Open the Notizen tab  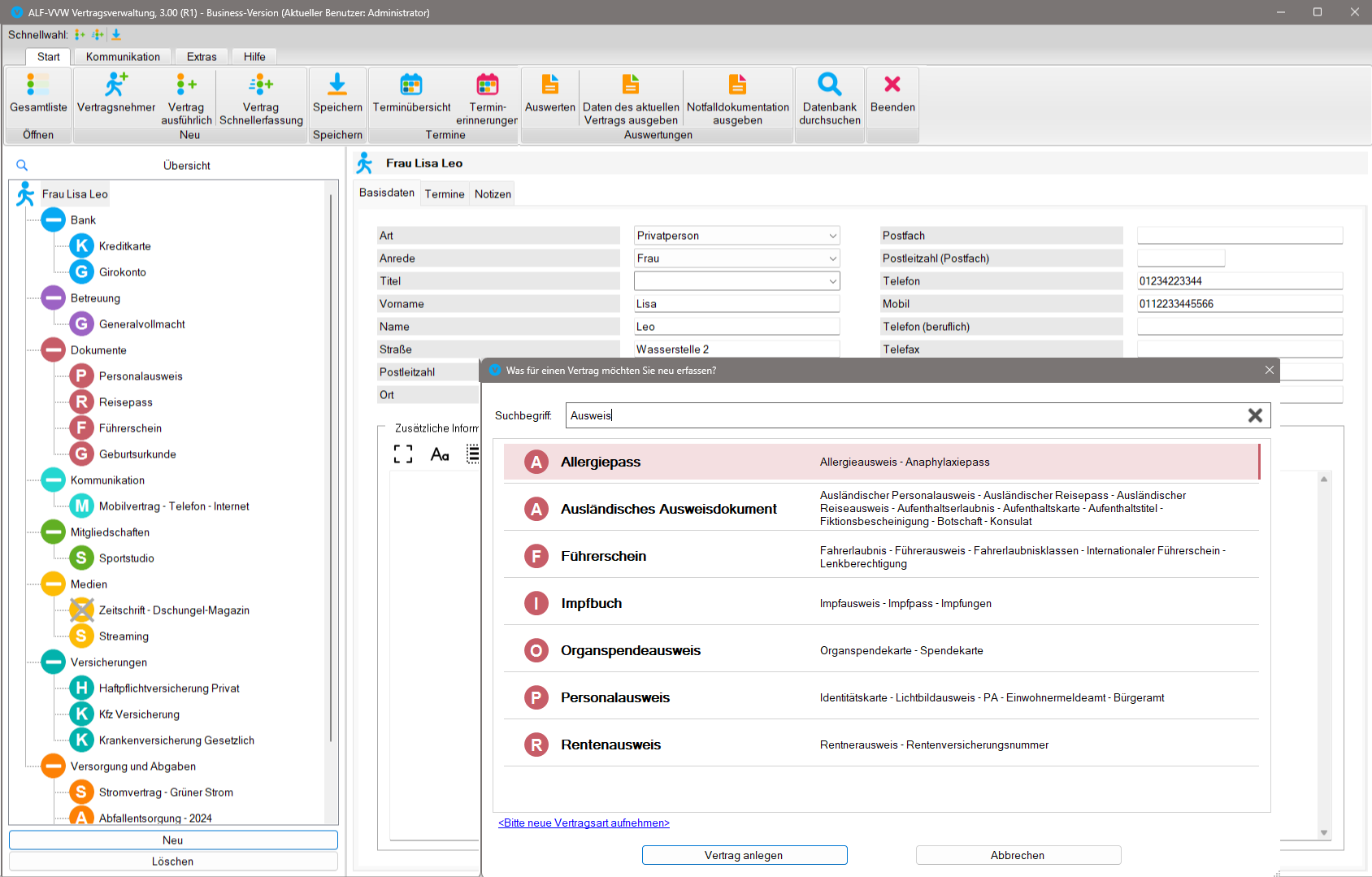(x=493, y=194)
